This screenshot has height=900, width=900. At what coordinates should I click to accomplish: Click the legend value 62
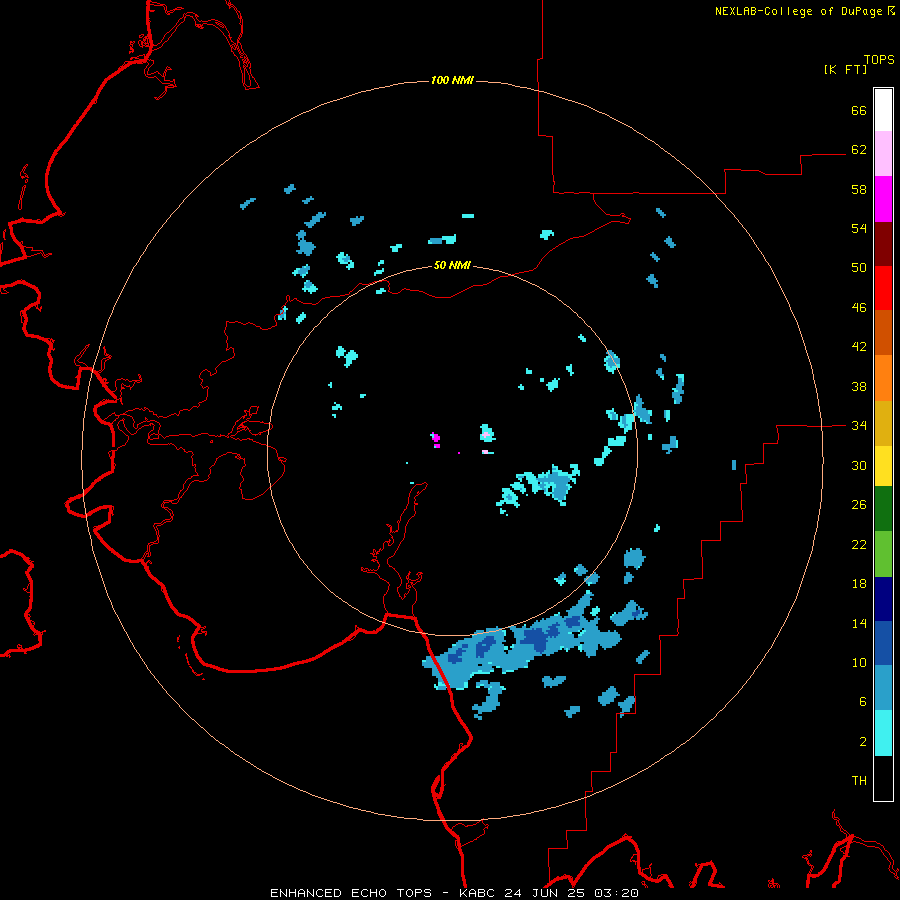(x=859, y=149)
